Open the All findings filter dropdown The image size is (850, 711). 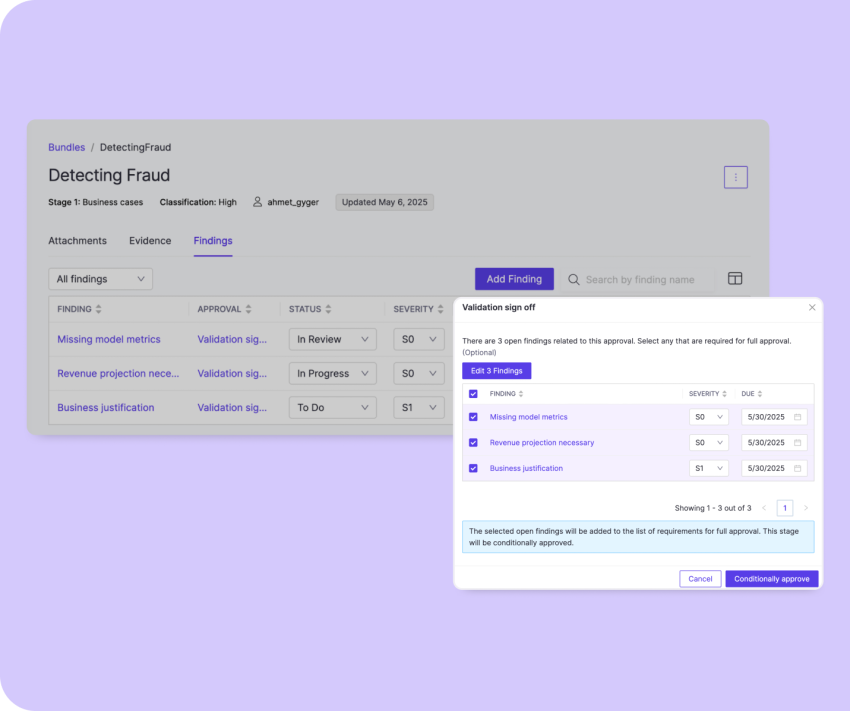click(x=100, y=279)
